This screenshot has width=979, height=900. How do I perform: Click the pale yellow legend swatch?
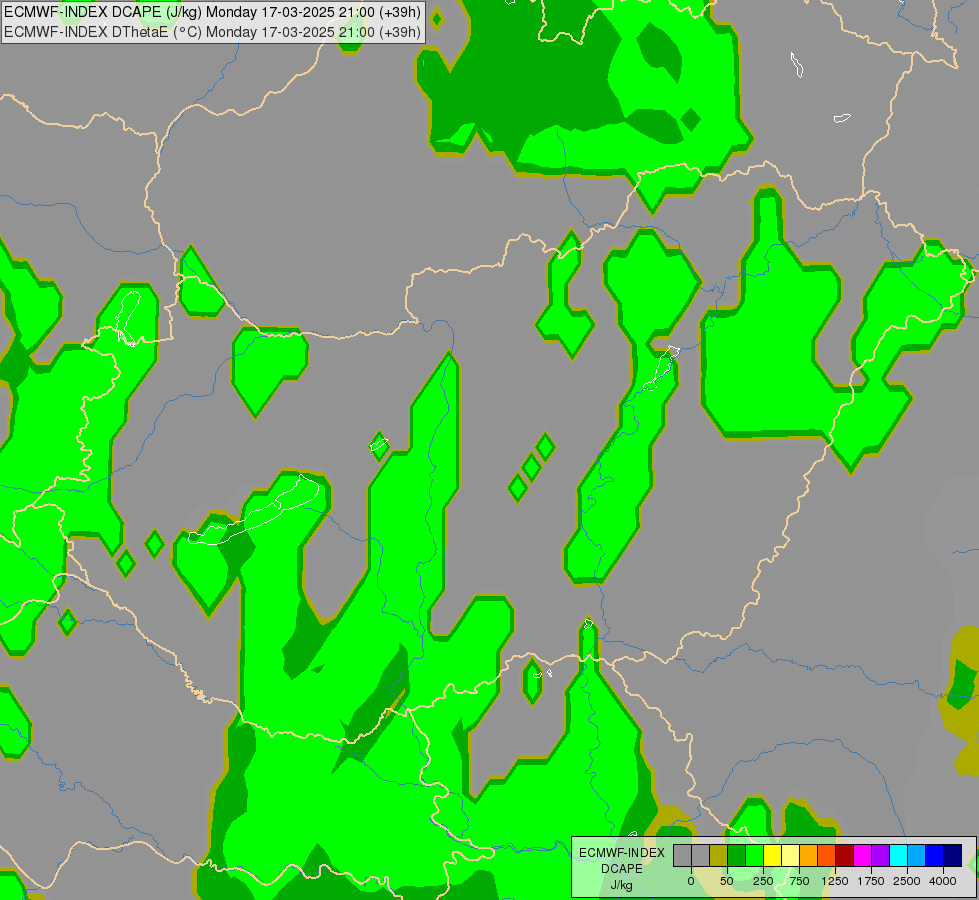(x=790, y=855)
